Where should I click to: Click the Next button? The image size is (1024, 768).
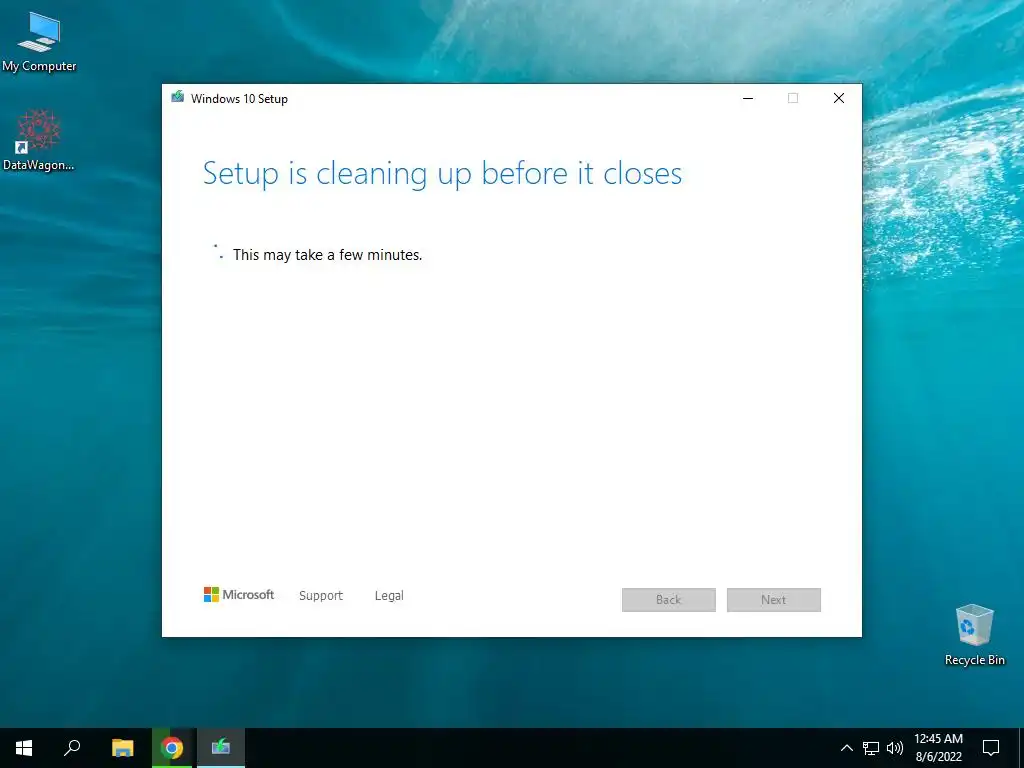pyautogui.click(x=774, y=600)
